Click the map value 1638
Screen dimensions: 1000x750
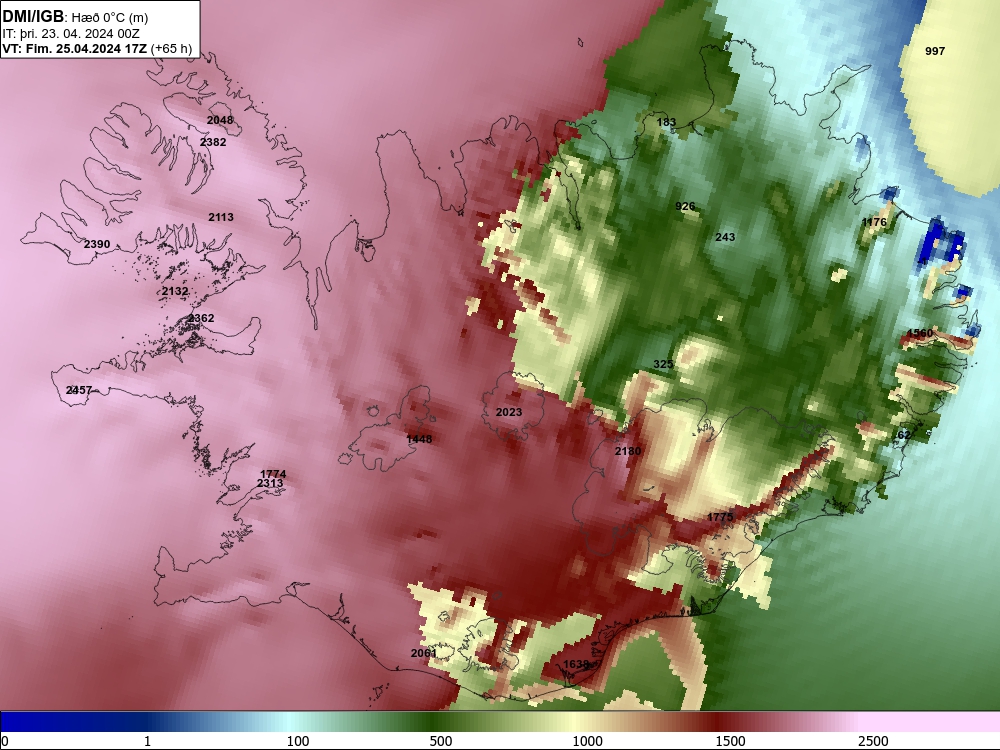point(576,664)
